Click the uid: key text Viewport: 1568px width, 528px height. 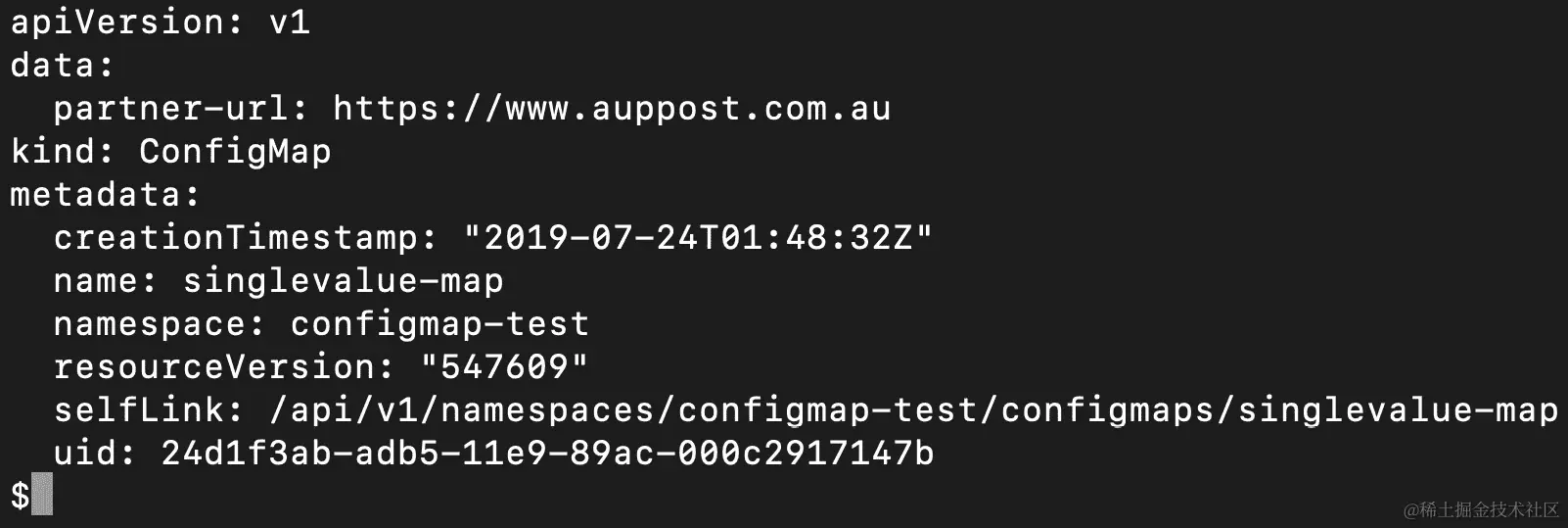coord(95,453)
